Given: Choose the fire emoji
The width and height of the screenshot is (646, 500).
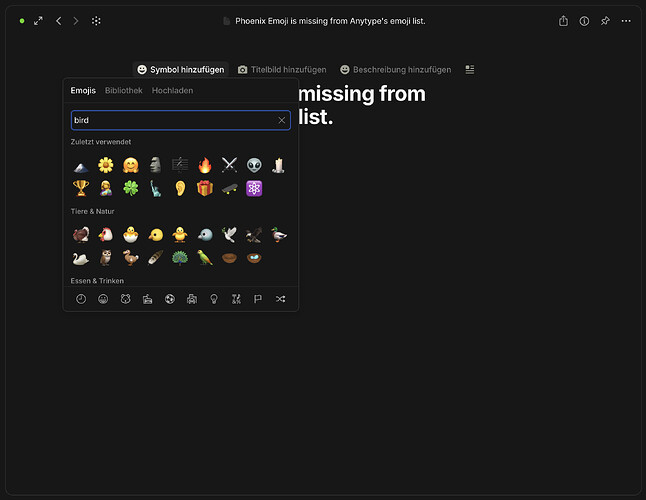Looking at the screenshot, I should pyautogui.click(x=205, y=166).
